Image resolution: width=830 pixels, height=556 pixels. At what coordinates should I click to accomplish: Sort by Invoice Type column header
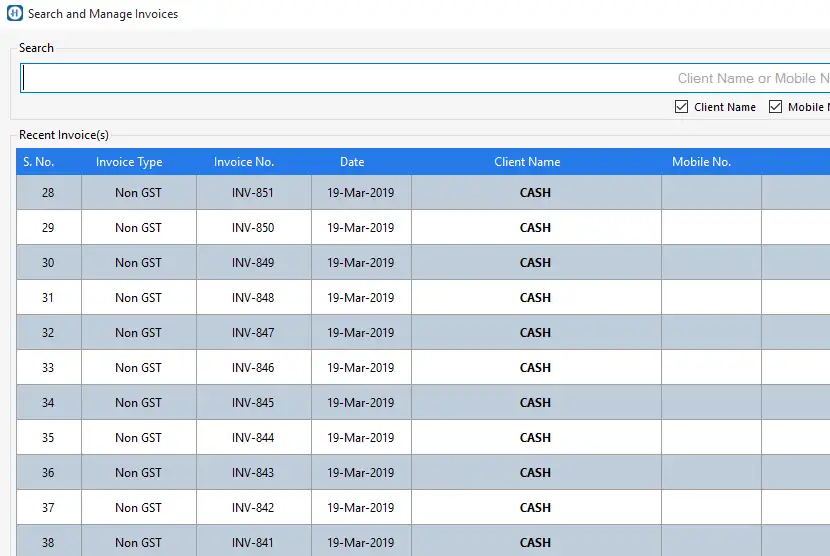[x=129, y=162]
